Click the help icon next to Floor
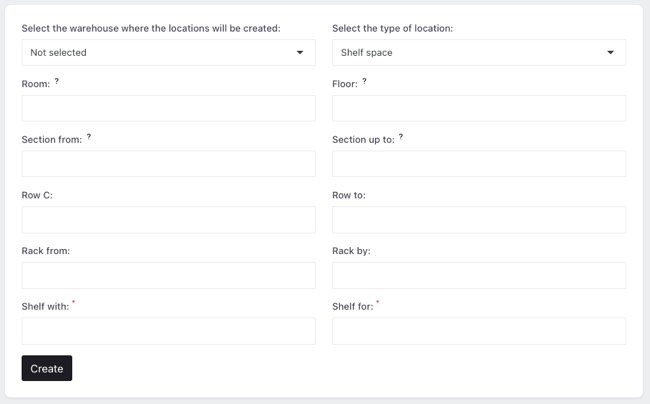Image resolution: width=650 pixels, height=404 pixels. pos(364,81)
